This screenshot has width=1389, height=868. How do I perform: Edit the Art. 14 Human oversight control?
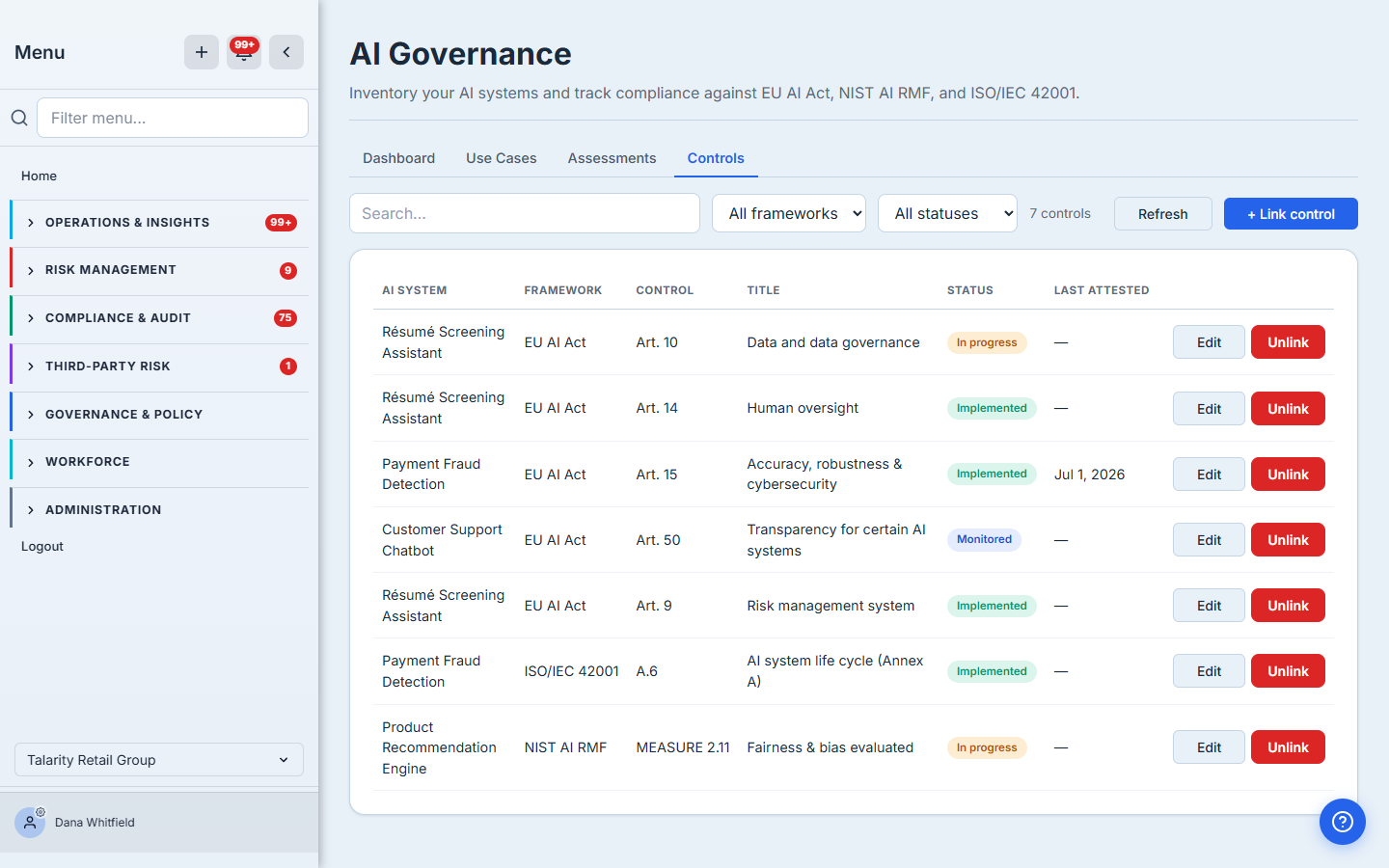click(x=1209, y=409)
